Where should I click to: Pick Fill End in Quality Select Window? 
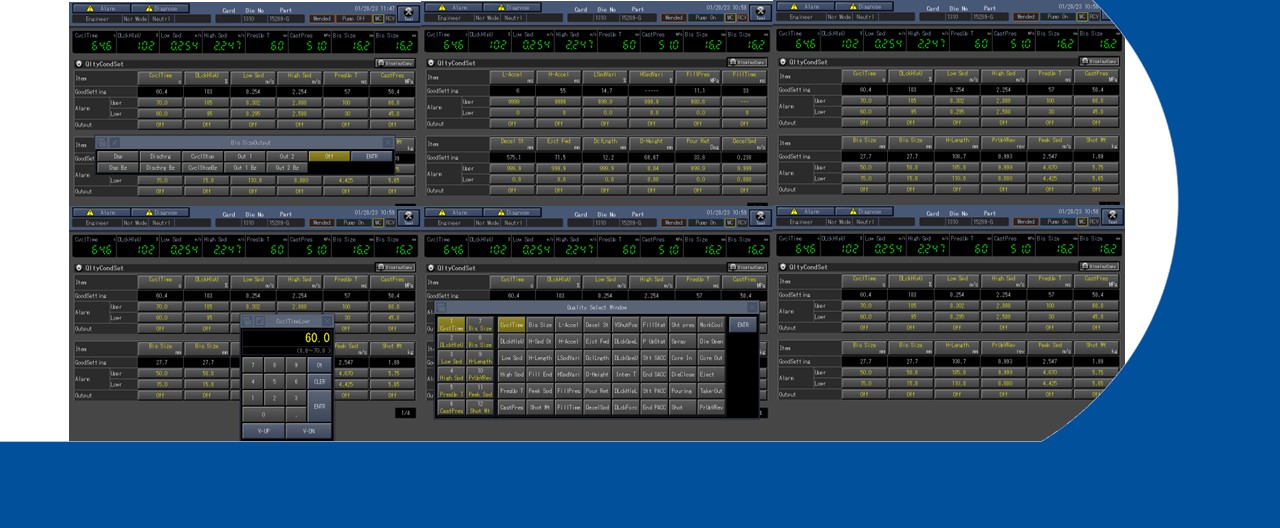[540, 374]
